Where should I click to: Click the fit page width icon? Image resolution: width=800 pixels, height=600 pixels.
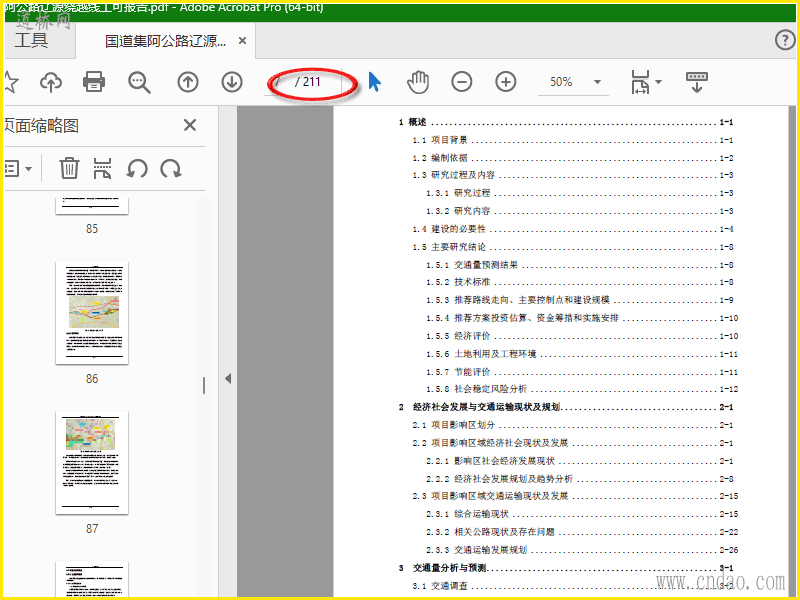click(640, 82)
